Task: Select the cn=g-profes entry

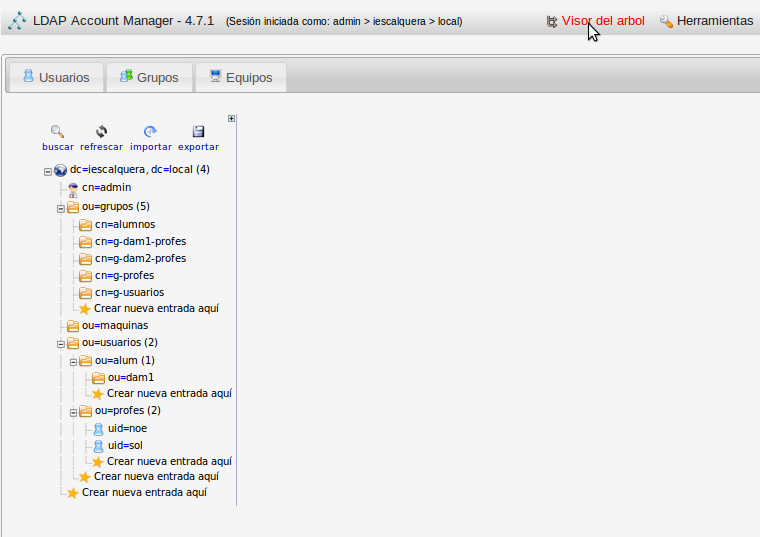Action: pos(125,275)
